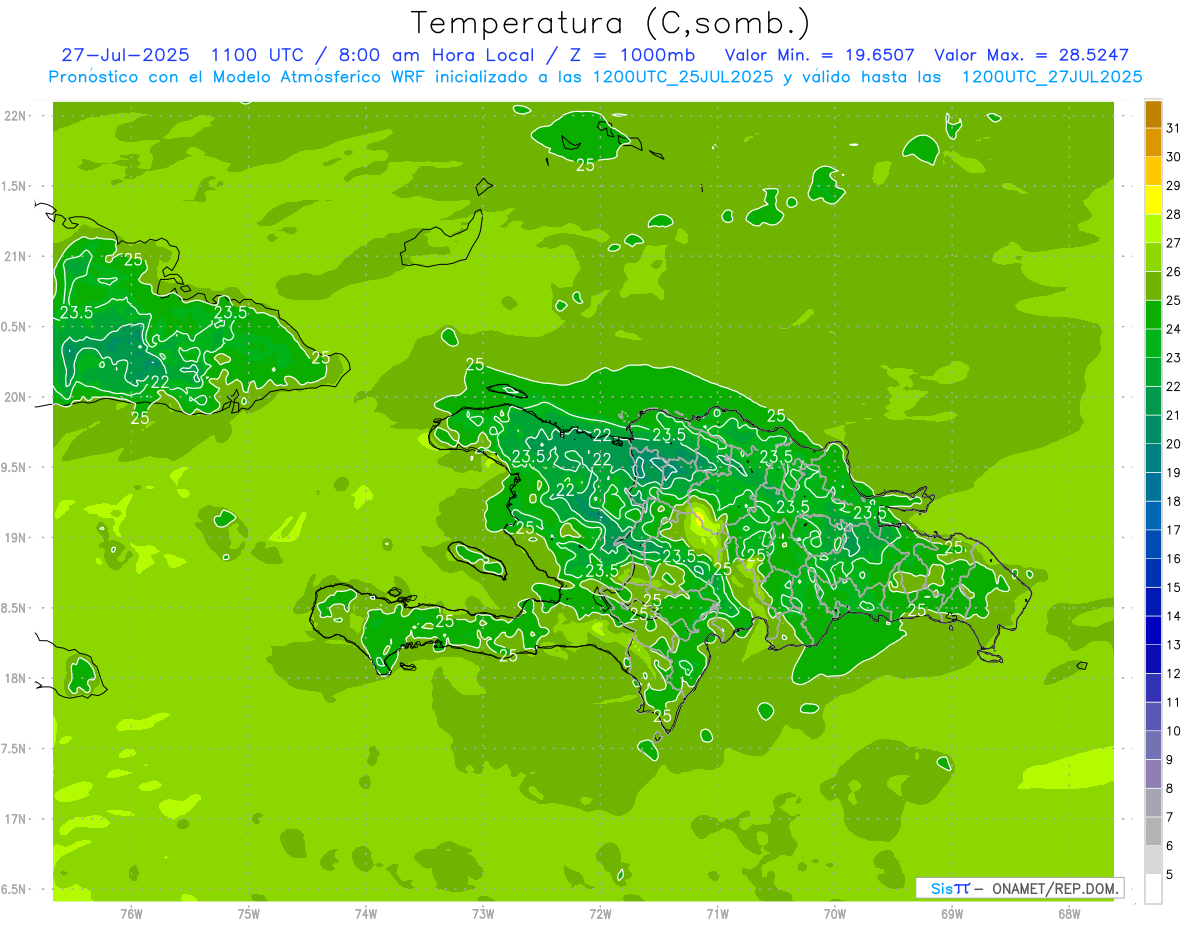Click the '17N' latitude axis label
The image size is (1200, 927).
[x=17, y=819]
